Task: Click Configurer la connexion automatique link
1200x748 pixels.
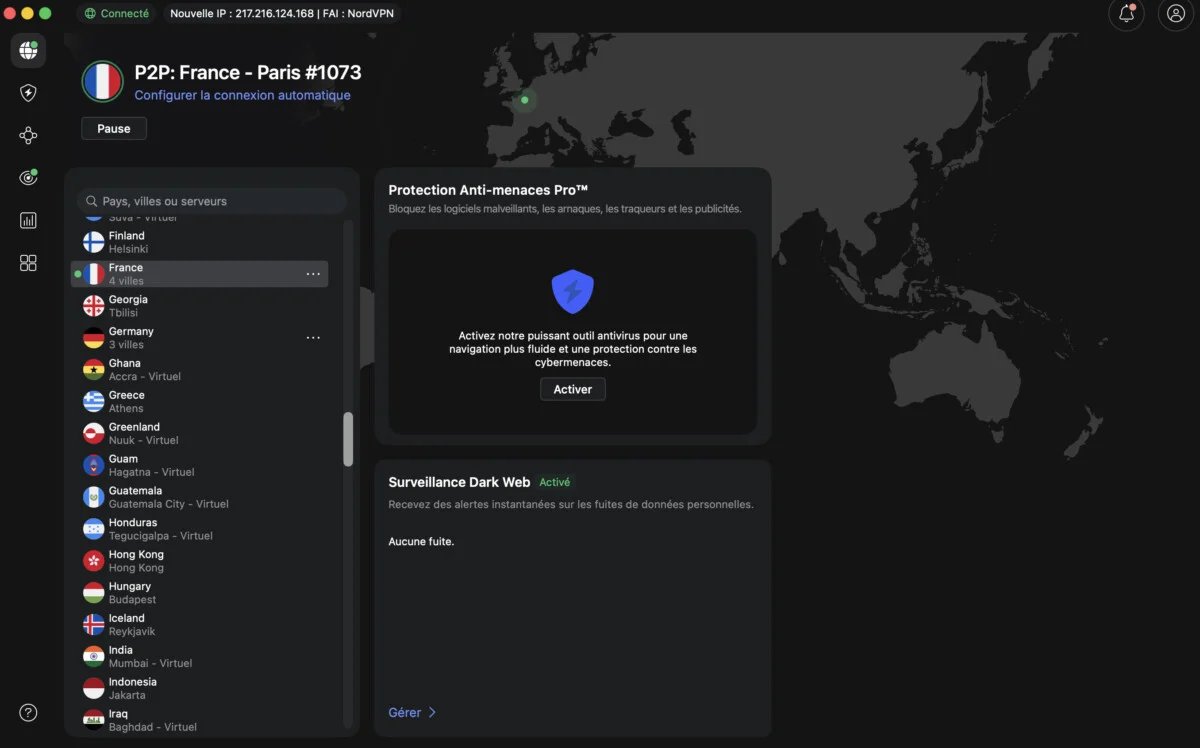Action: 242,95
